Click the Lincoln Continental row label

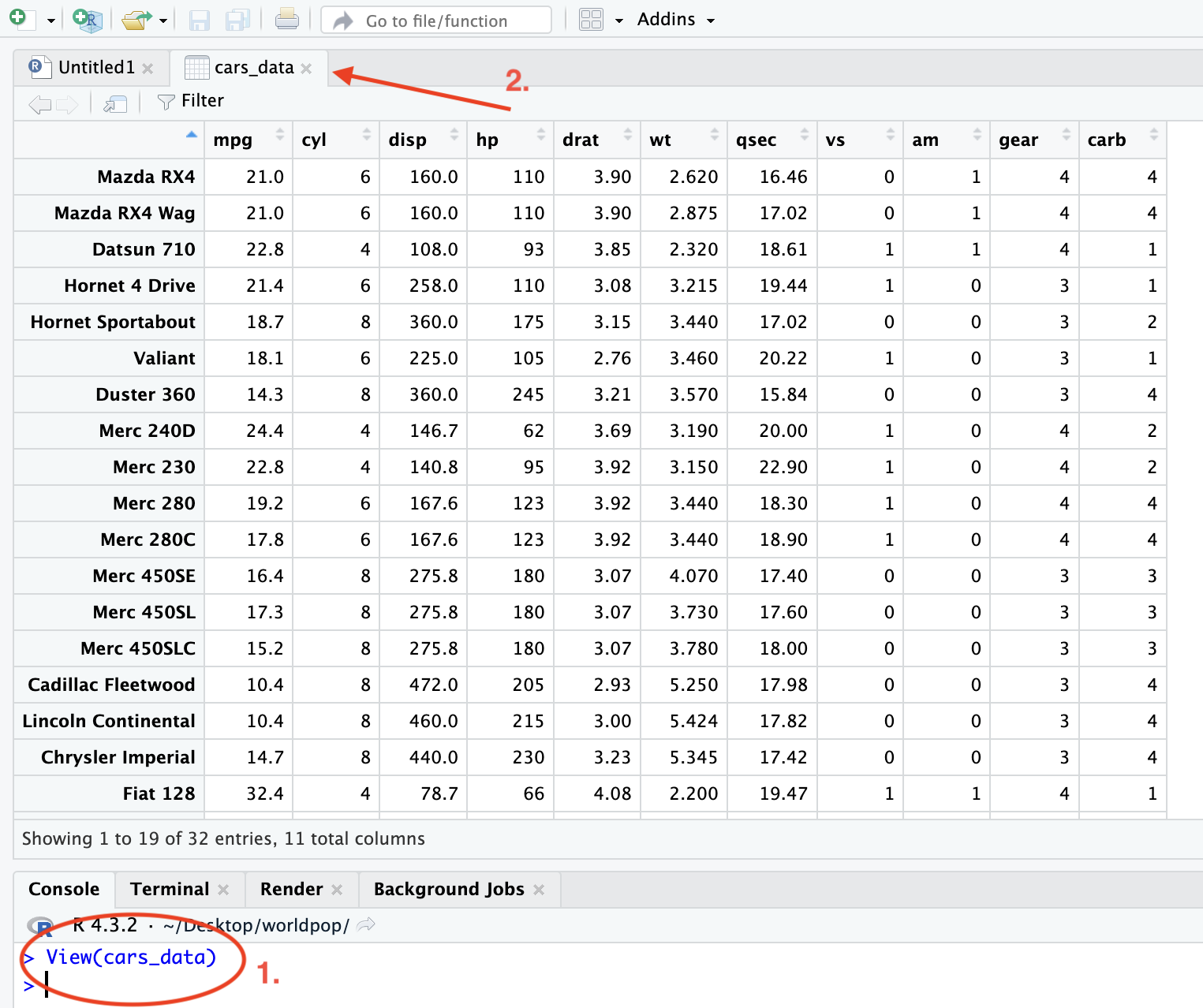(109, 721)
